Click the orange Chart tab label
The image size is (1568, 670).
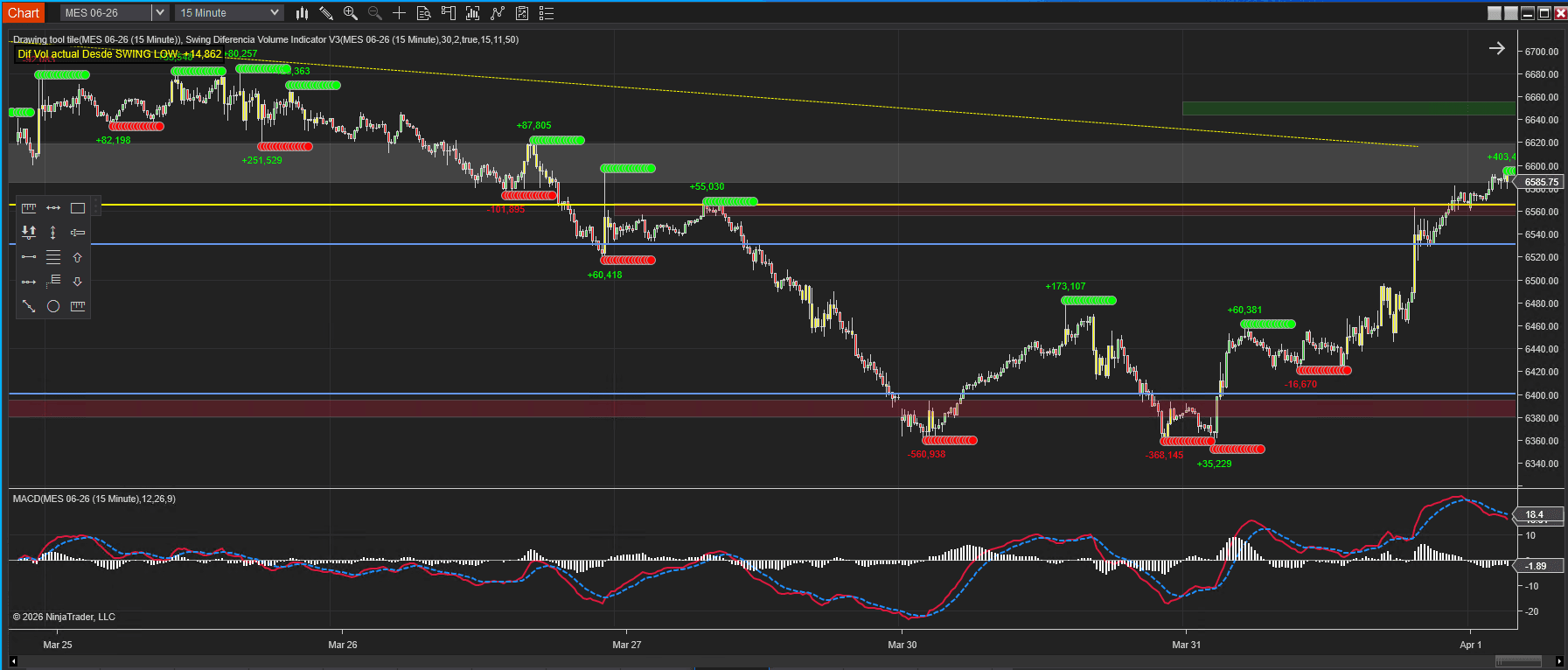(x=24, y=13)
